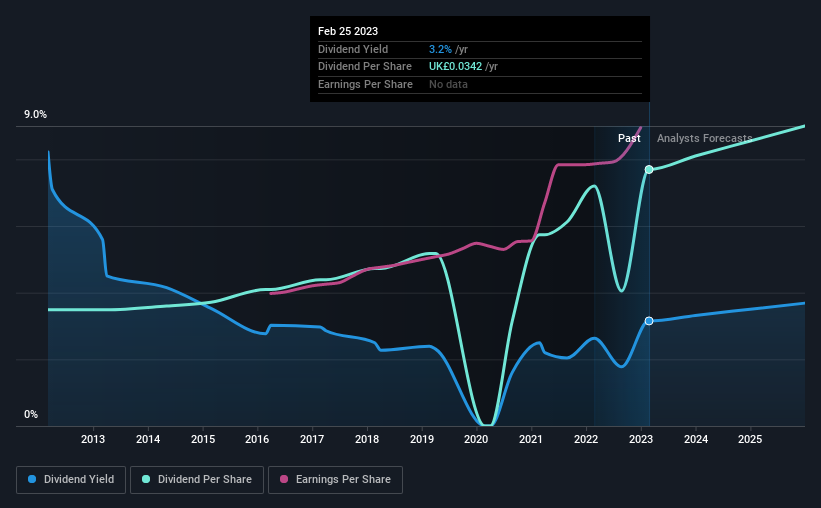Click the 9.0% y-axis label

pos(35,114)
